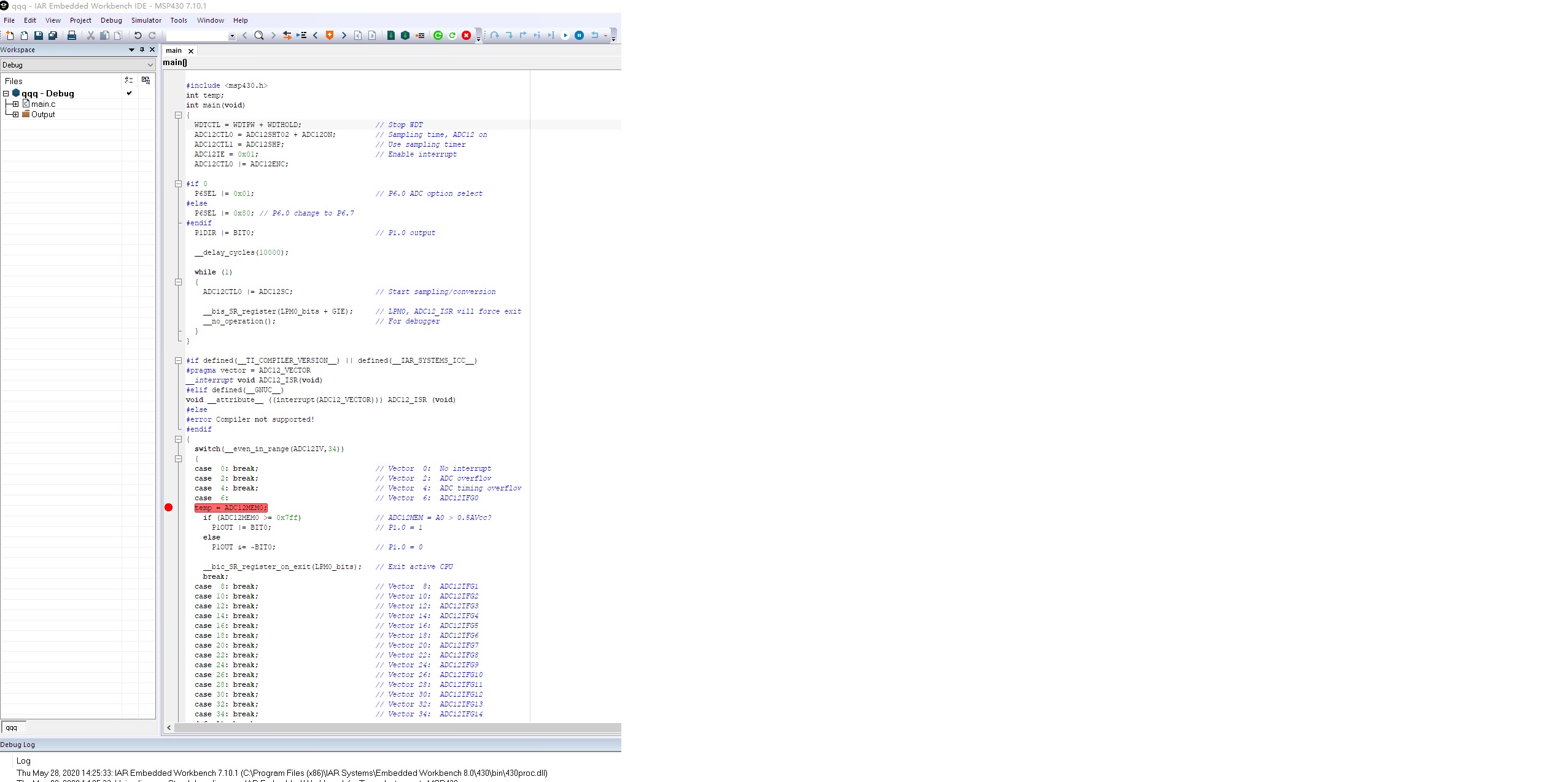Screen dimensions: 1568x782
Task: Click the Replace icon with opposing arrows
Action: coord(287,36)
